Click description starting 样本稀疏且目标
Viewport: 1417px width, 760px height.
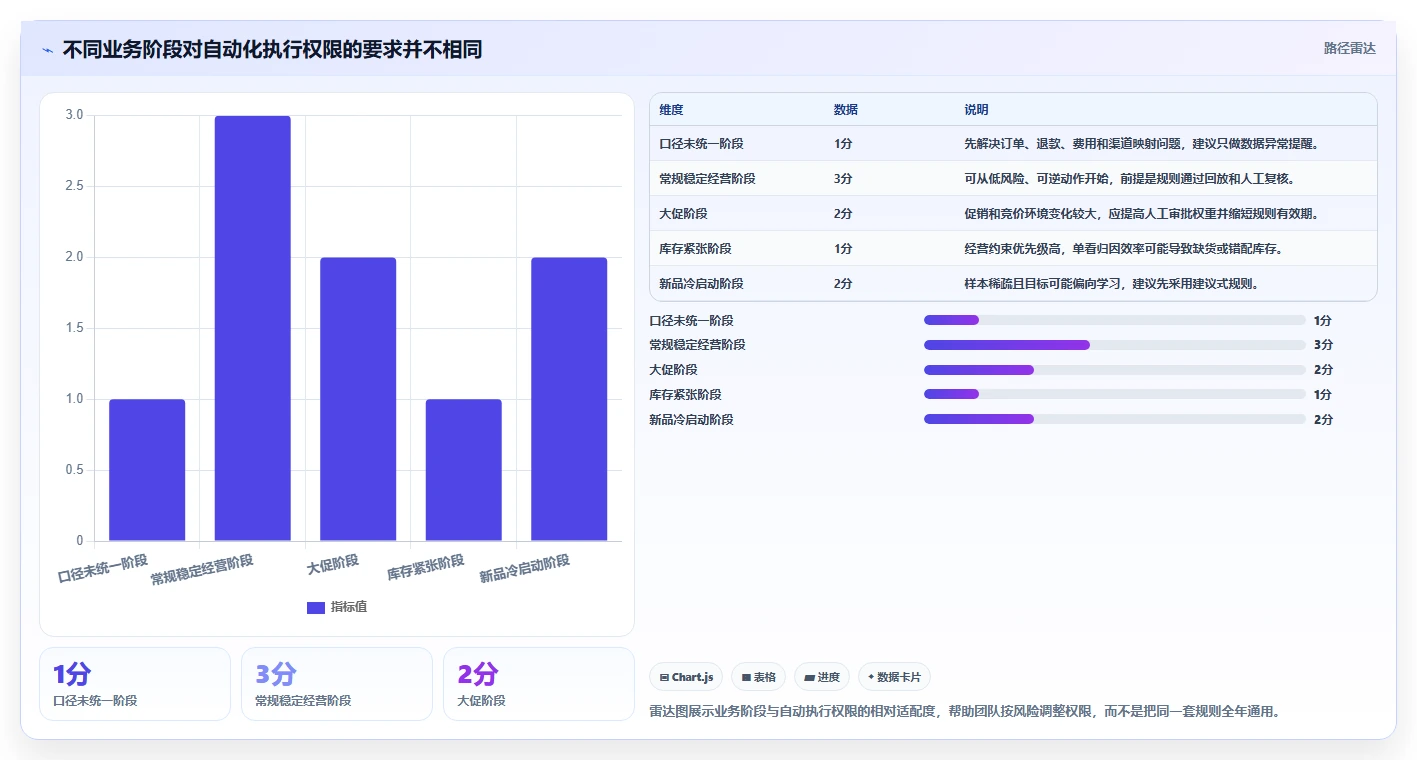point(1112,284)
